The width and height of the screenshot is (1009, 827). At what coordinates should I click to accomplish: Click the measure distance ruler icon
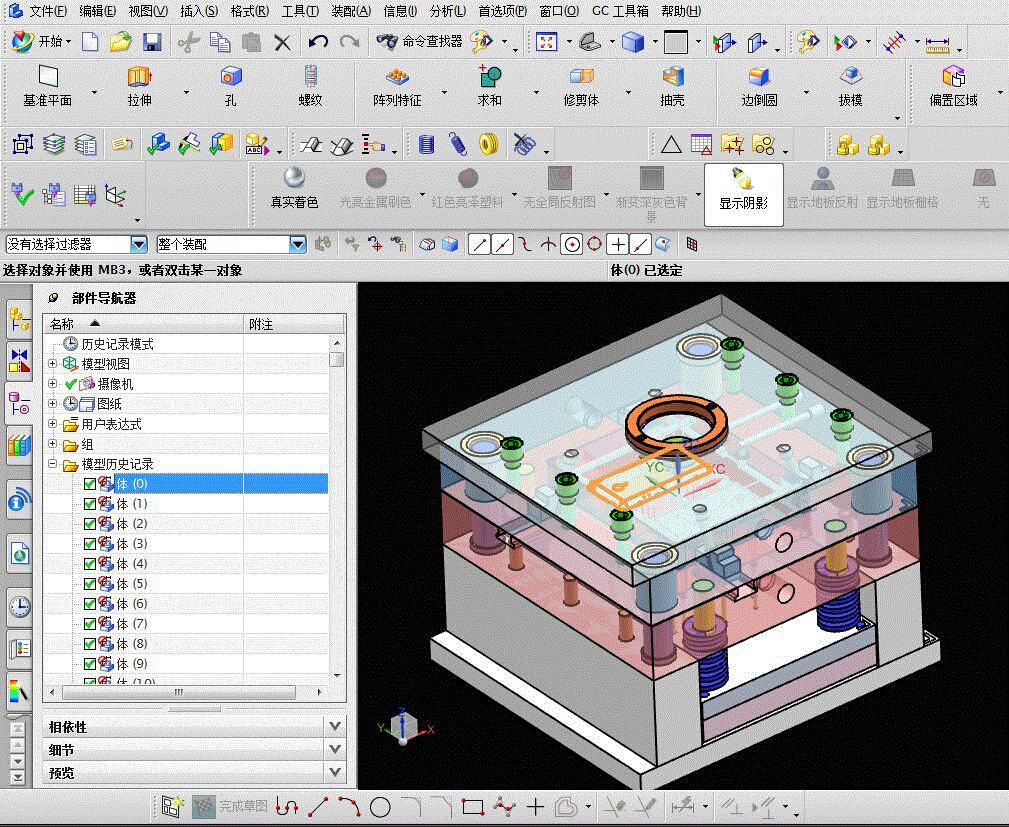938,44
